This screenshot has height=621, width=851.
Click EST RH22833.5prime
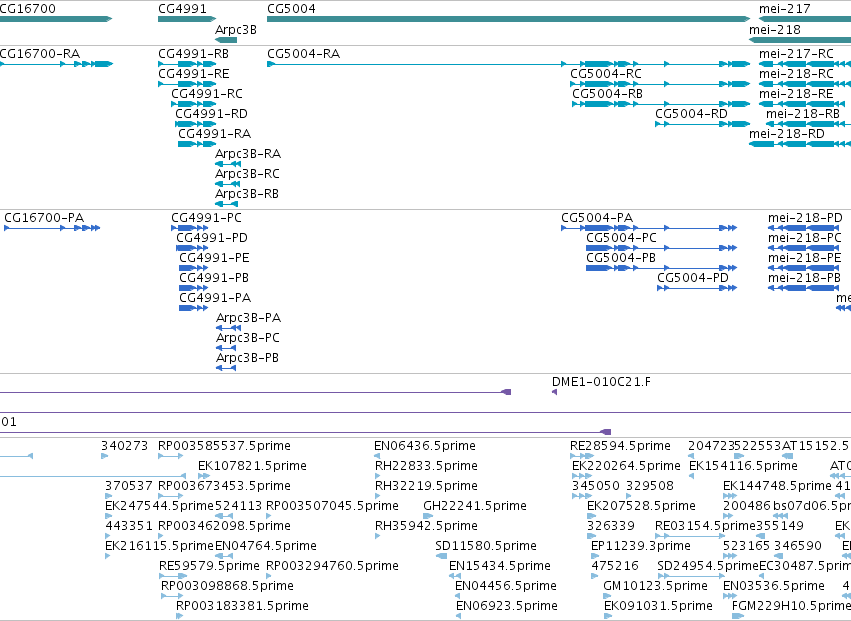pos(427,466)
